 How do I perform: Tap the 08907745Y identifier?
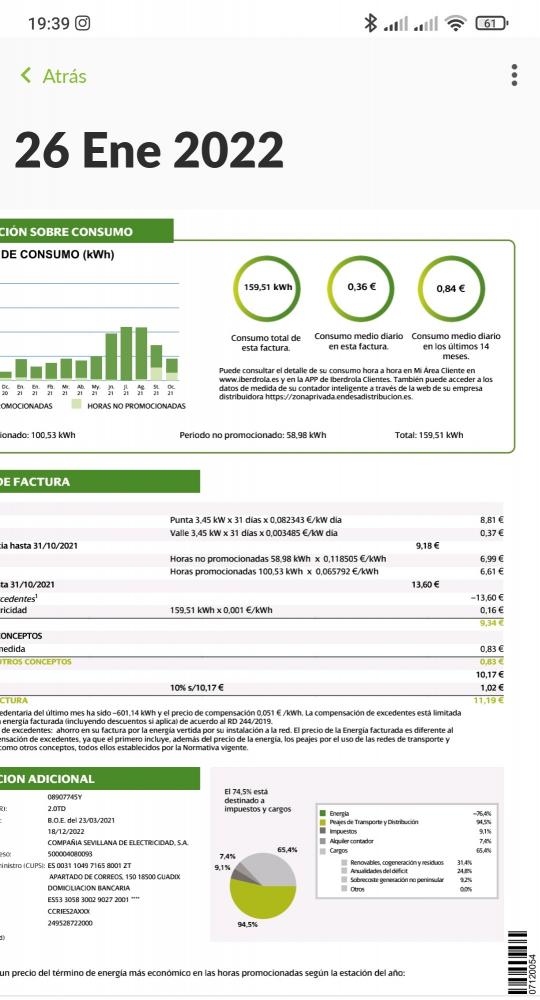65,797
